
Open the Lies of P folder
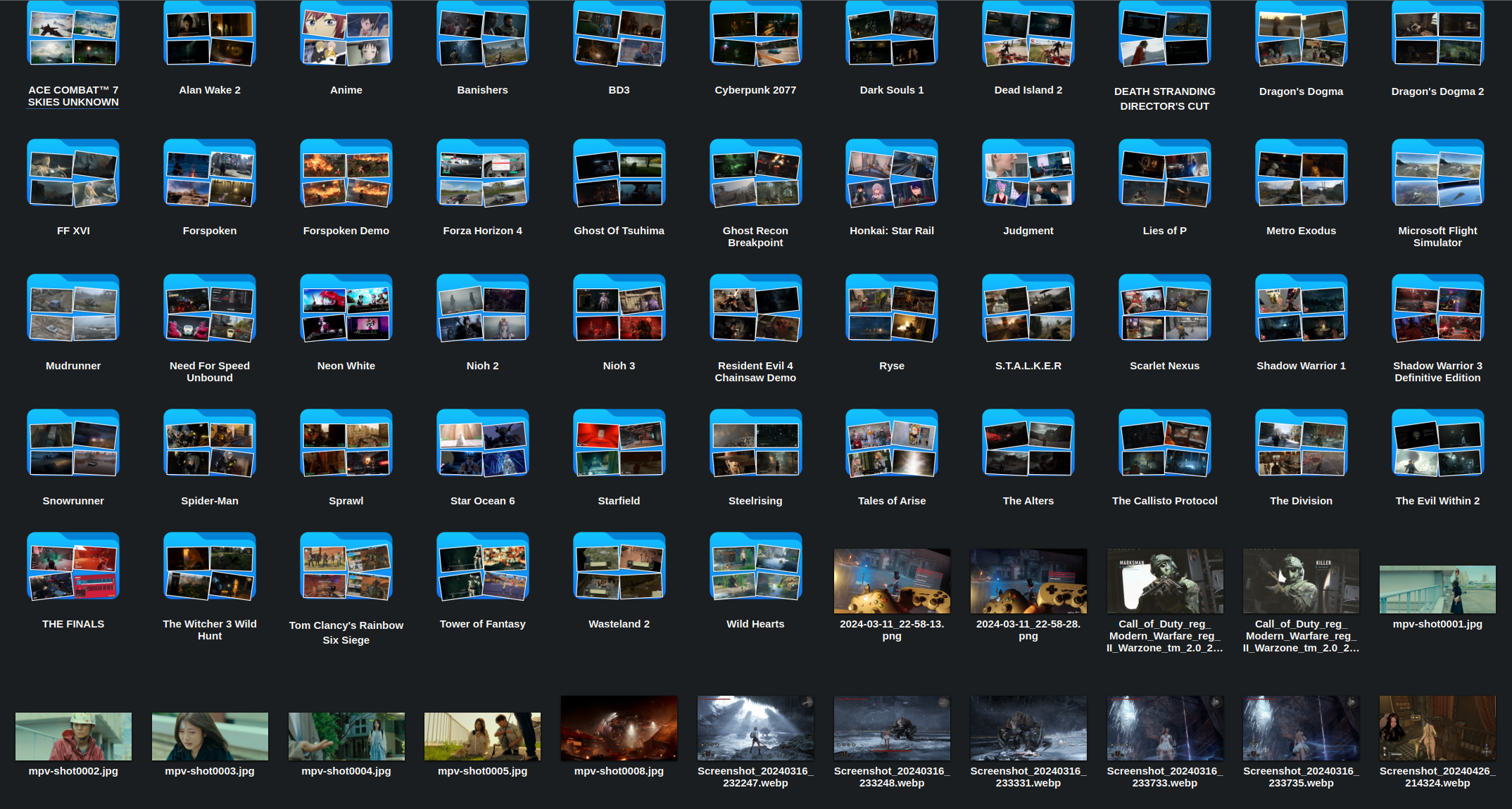pyautogui.click(x=1165, y=173)
